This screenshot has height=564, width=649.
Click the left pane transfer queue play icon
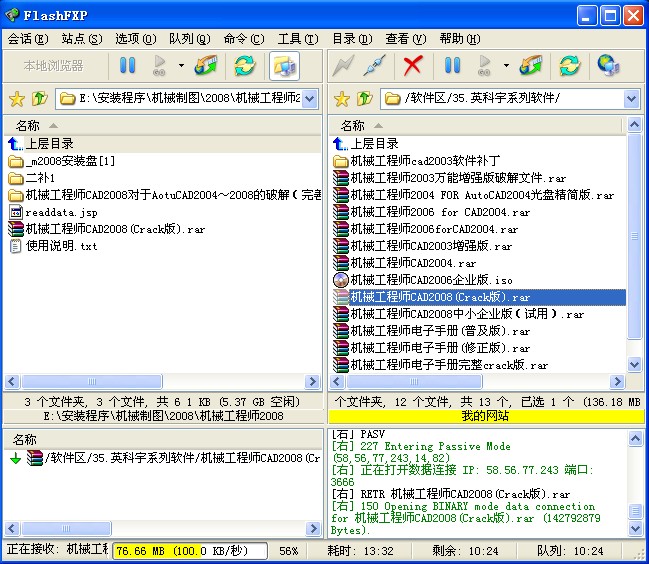pyautogui.click(x=159, y=65)
